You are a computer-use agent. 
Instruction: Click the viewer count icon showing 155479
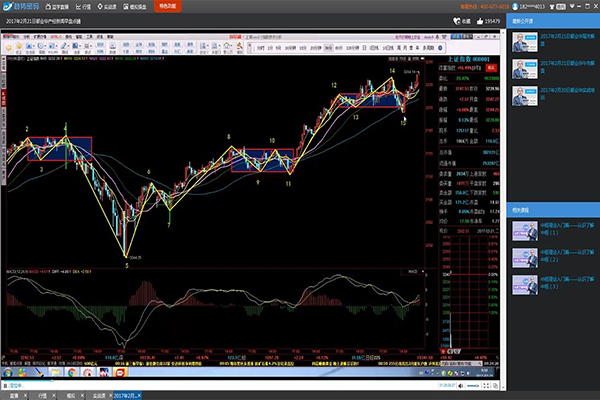coord(479,19)
